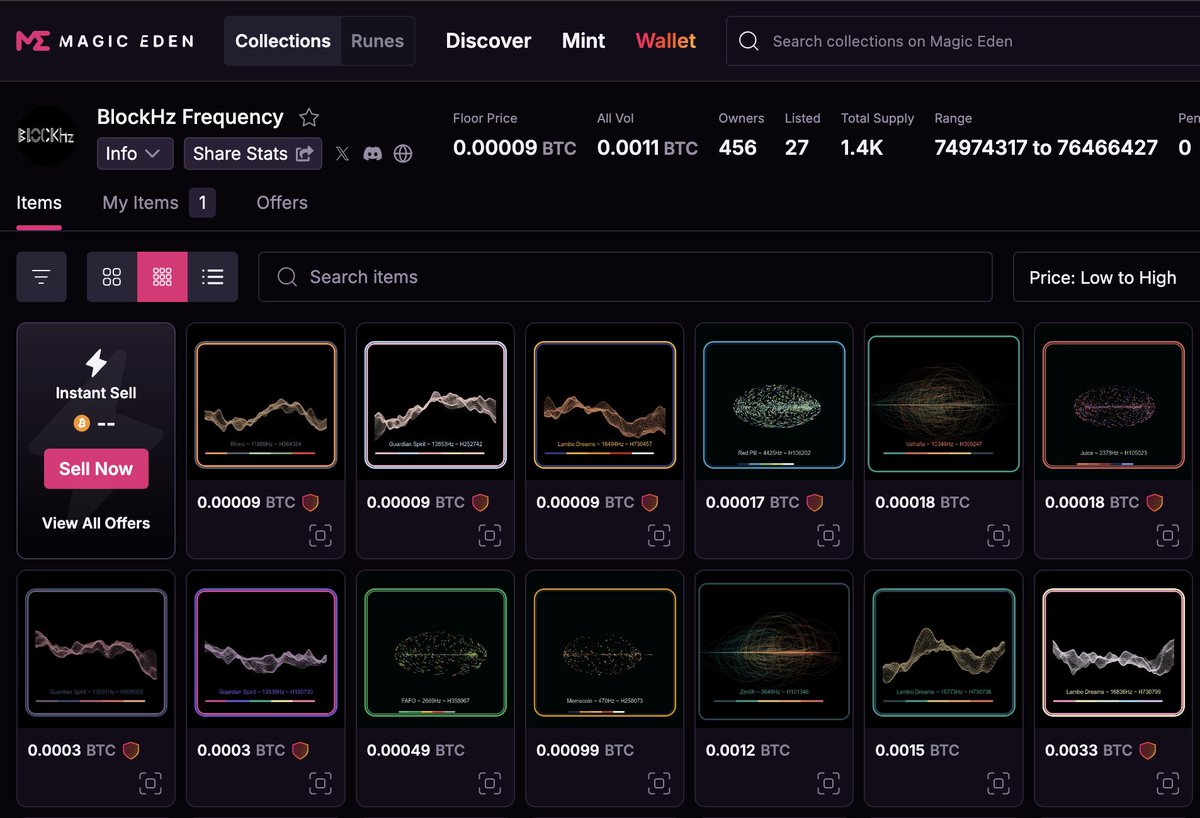Viewport: 1200px width, 818px height.
Task: Click the 0.0012 BTC price
Action: click(x=748, y=750)
